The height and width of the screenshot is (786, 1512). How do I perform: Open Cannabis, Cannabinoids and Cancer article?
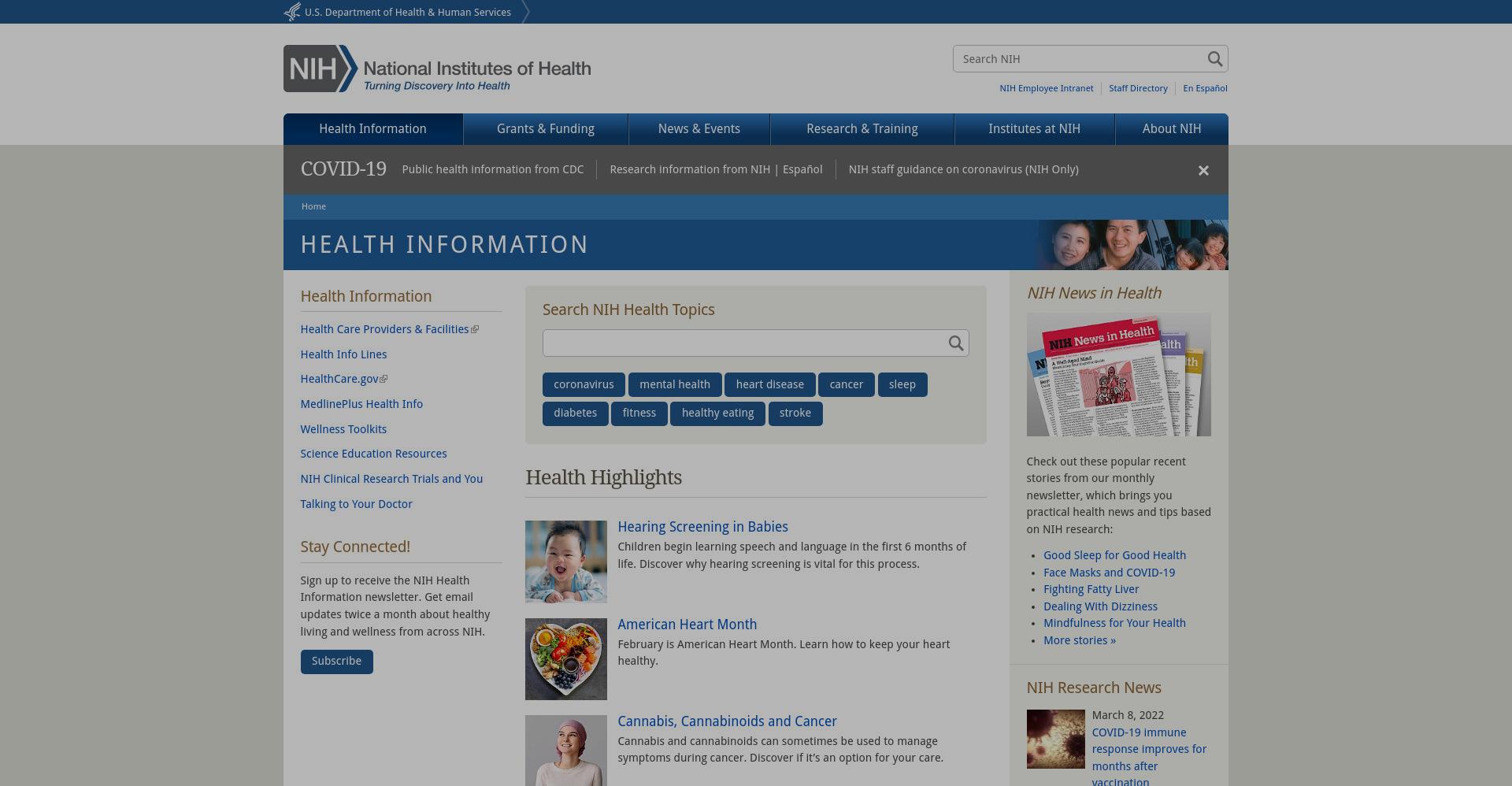727,721
